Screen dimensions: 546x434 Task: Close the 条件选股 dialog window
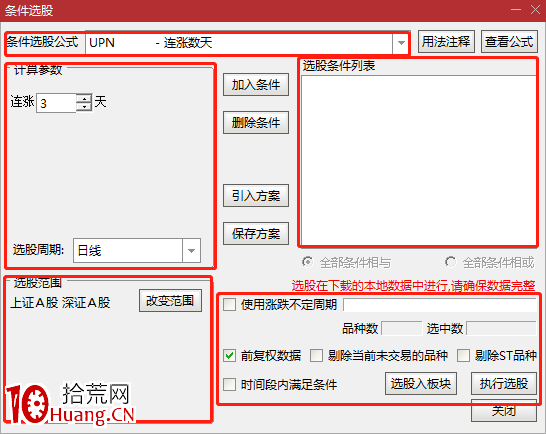coord(536,10)
